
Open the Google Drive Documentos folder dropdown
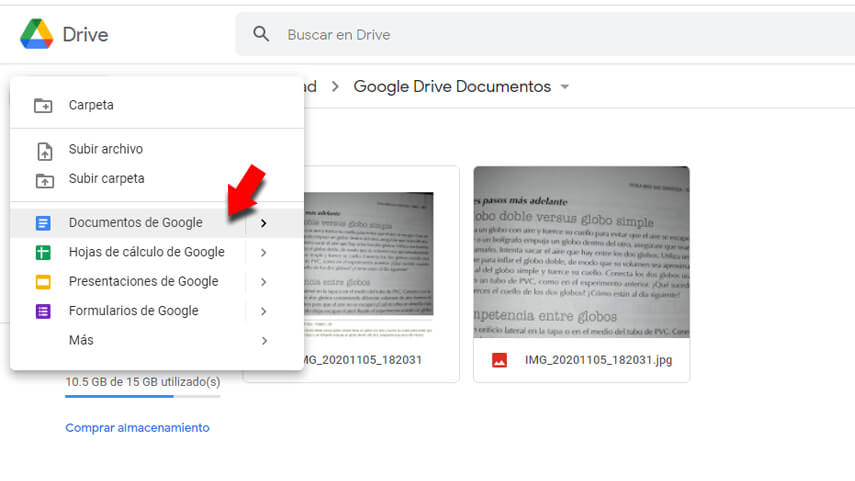tap(565, 87)
